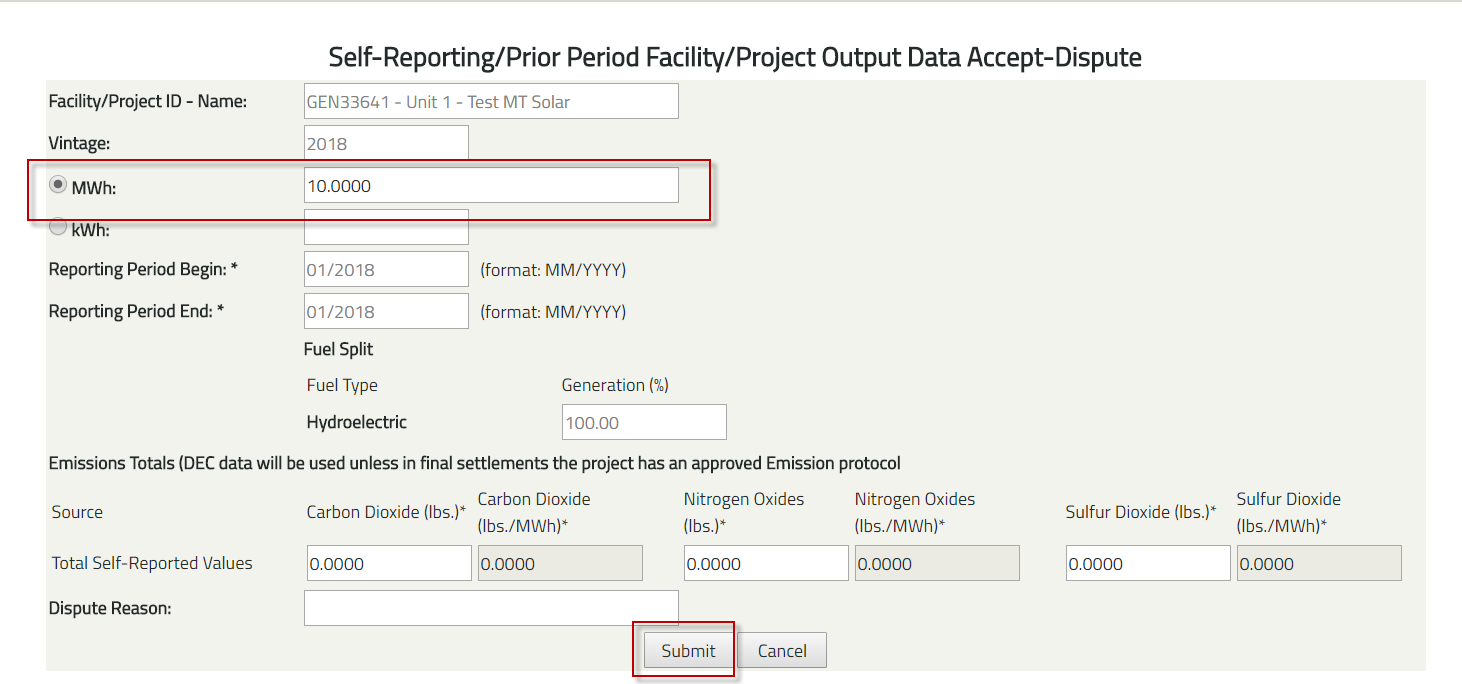Screen dimensions: 1462x684
Task: Click the Hydroelectric fuel type label
Action: (x=357, y=422)
